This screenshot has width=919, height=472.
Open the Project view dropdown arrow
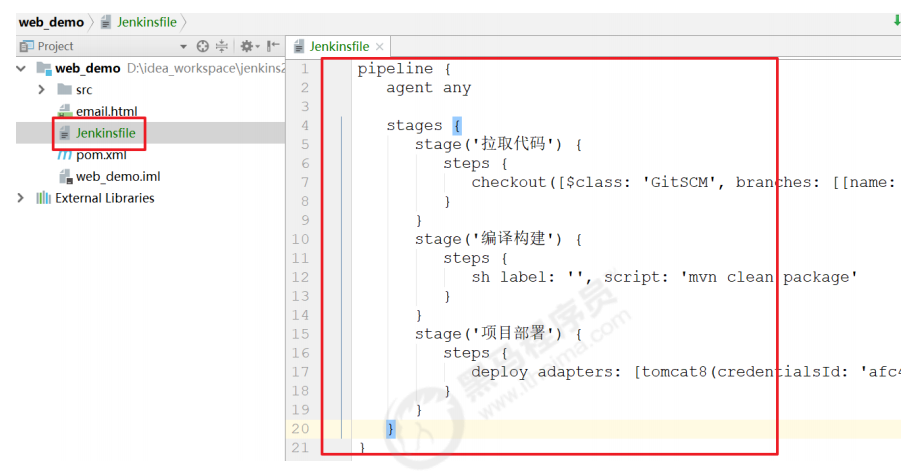tap(183, 46)
